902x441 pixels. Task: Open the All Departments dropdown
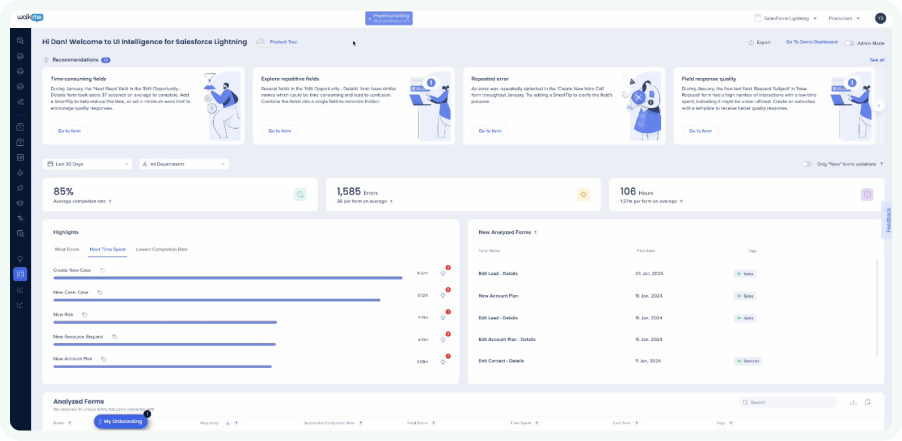pyautogui.click(x=184, y=164)
